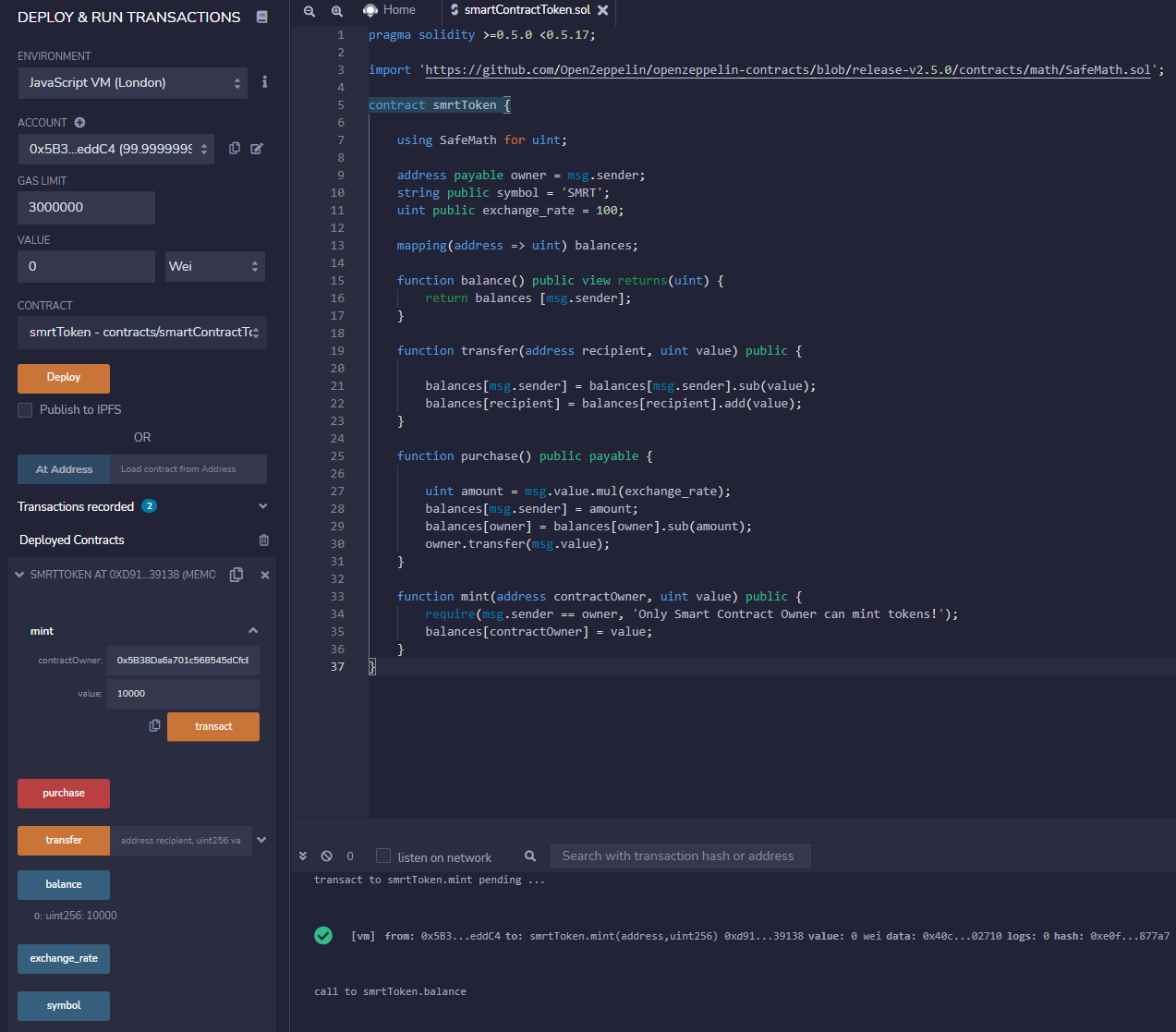The height and width of the screenshot is (1032, 1176).
Task: Open the documentation icon beside Deploy & Run Transactions
Action: [x=262, y=17]
